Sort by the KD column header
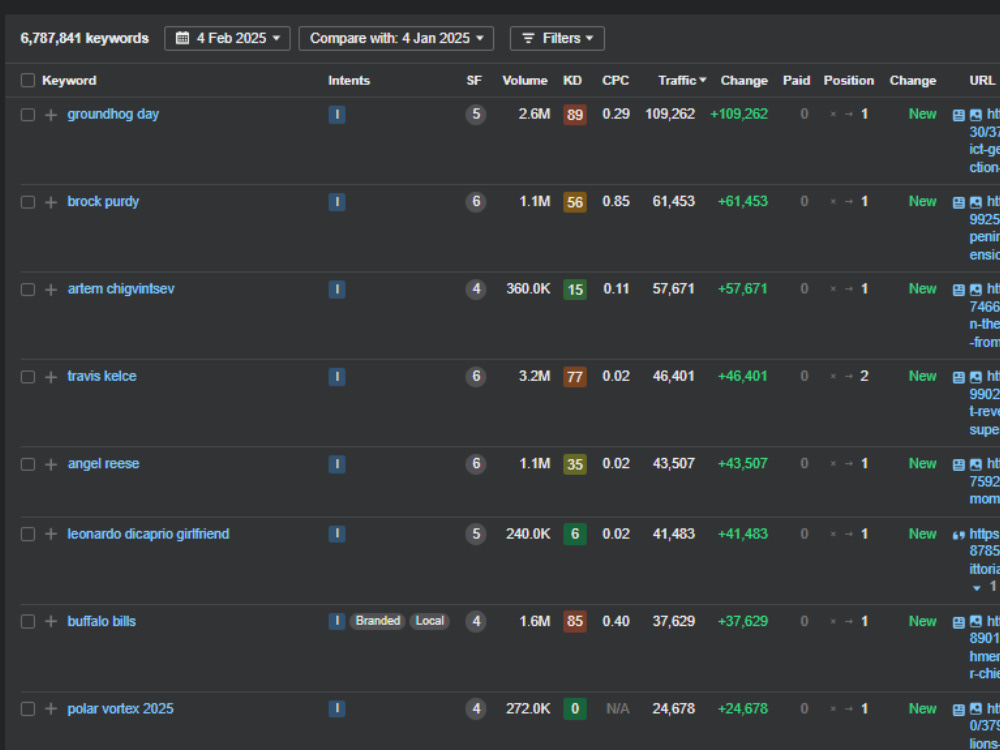 click(572, 80)
